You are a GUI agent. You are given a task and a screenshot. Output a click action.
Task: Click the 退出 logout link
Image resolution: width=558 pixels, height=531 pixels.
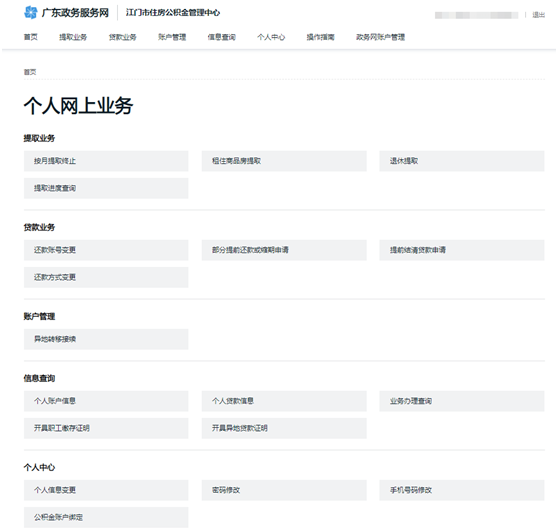(x=538, y=15)
